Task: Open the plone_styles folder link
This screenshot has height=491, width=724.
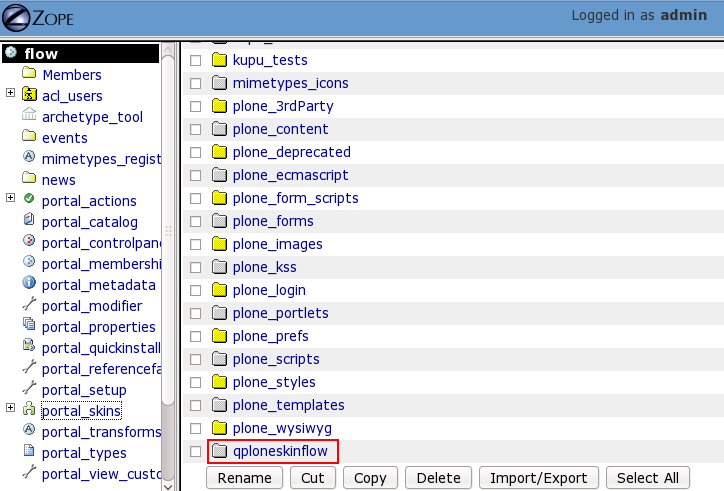Action: point(274,382)
